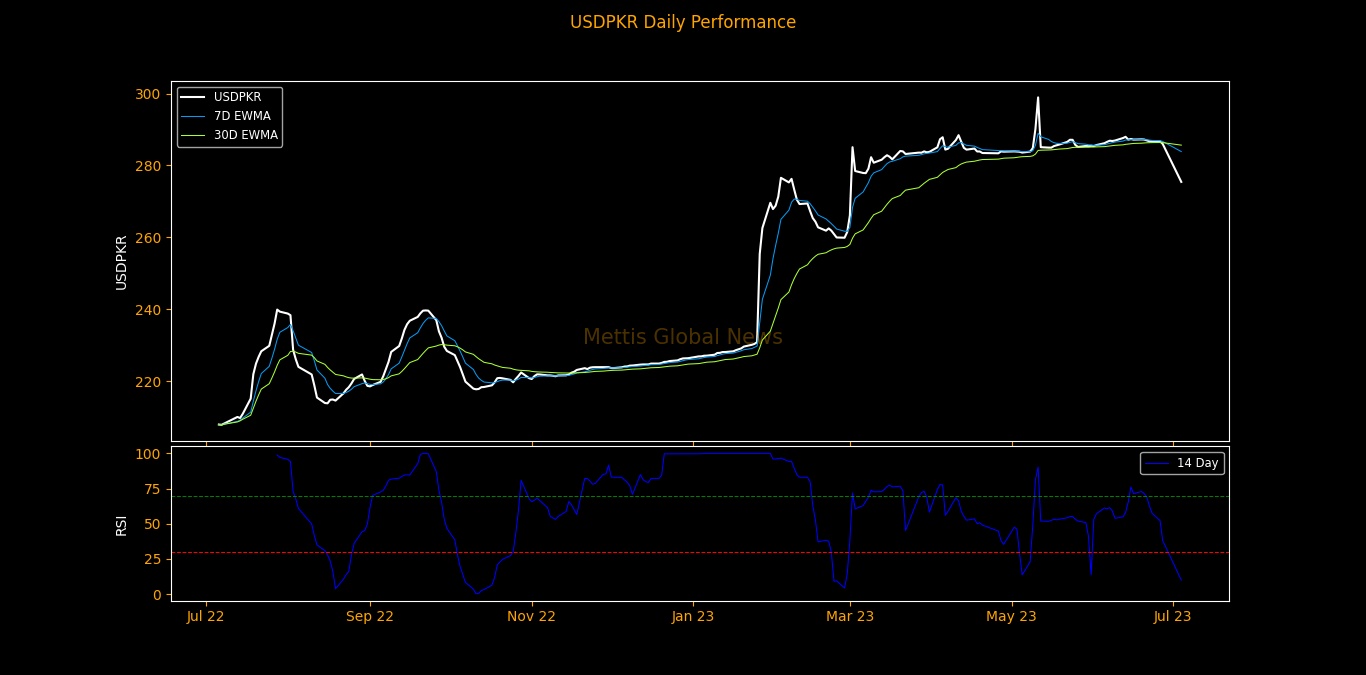Click the vertical USDPKR y-axis title
Viewport: 1366px width, 675px height.
[x=121, y=262]
